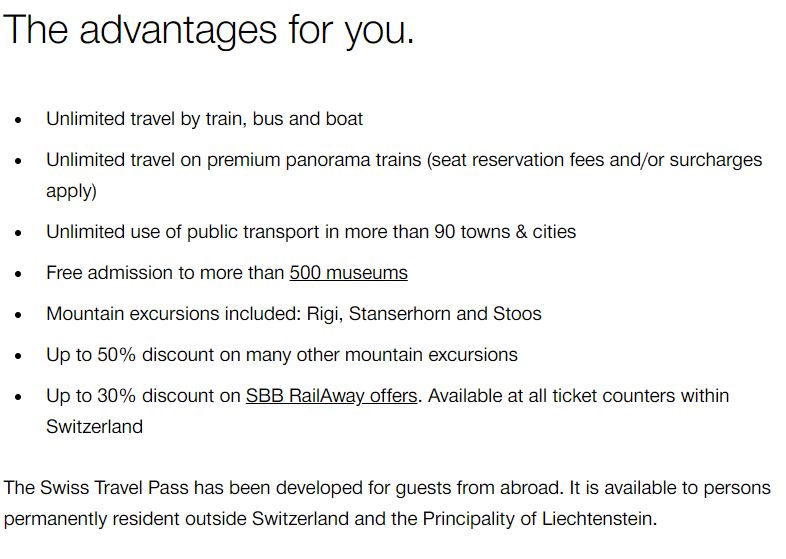This screenshot has height=559, width=786.
Task: Click the lone word "Switzerland" ending the last bullet
Action: (x=94, y=427)
